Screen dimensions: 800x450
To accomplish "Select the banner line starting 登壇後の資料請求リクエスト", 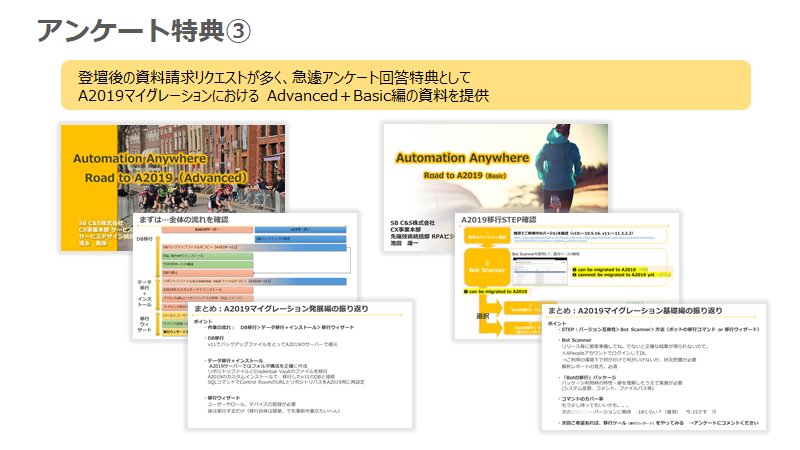I will 274,78.
